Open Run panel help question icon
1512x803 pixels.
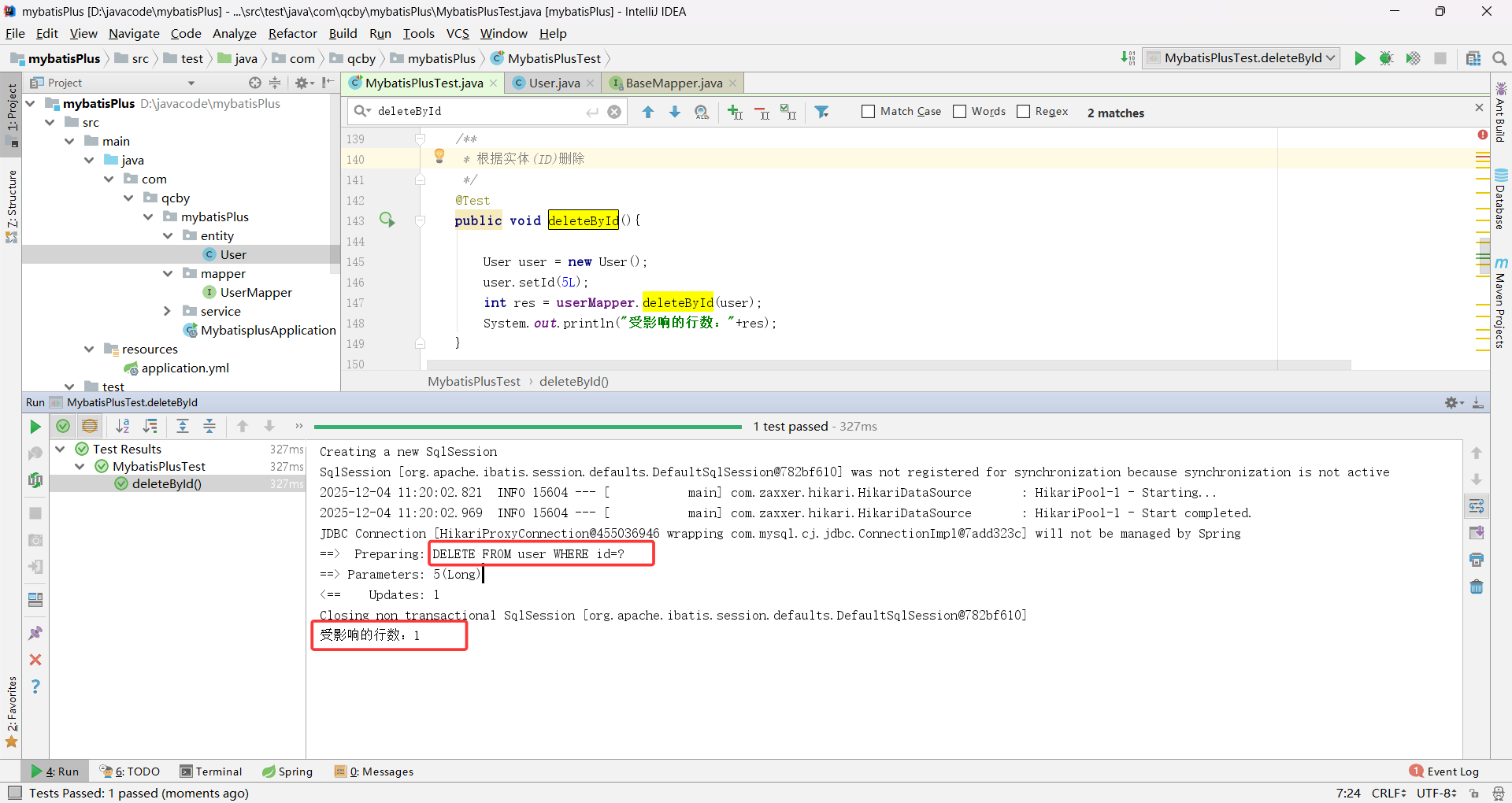coord(35,686)
